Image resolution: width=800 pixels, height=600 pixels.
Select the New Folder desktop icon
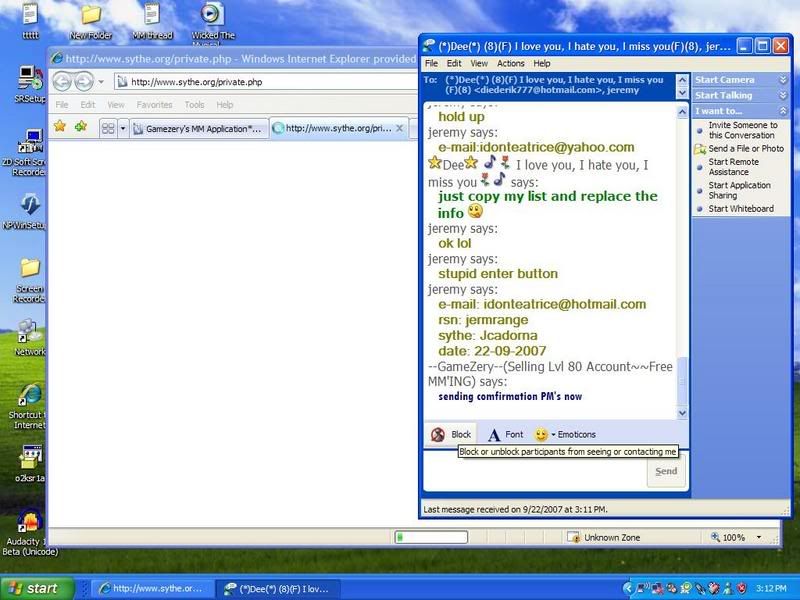coord(91,21)
